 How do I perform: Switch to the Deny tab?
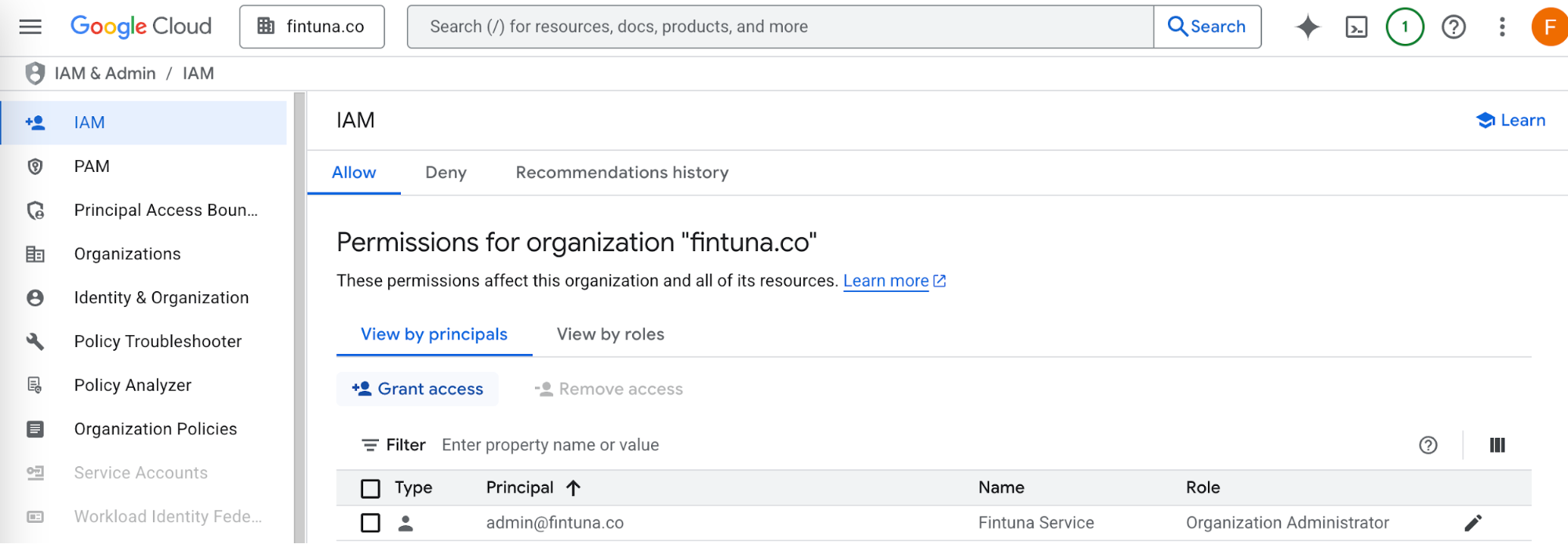click(x=446, y=173)
